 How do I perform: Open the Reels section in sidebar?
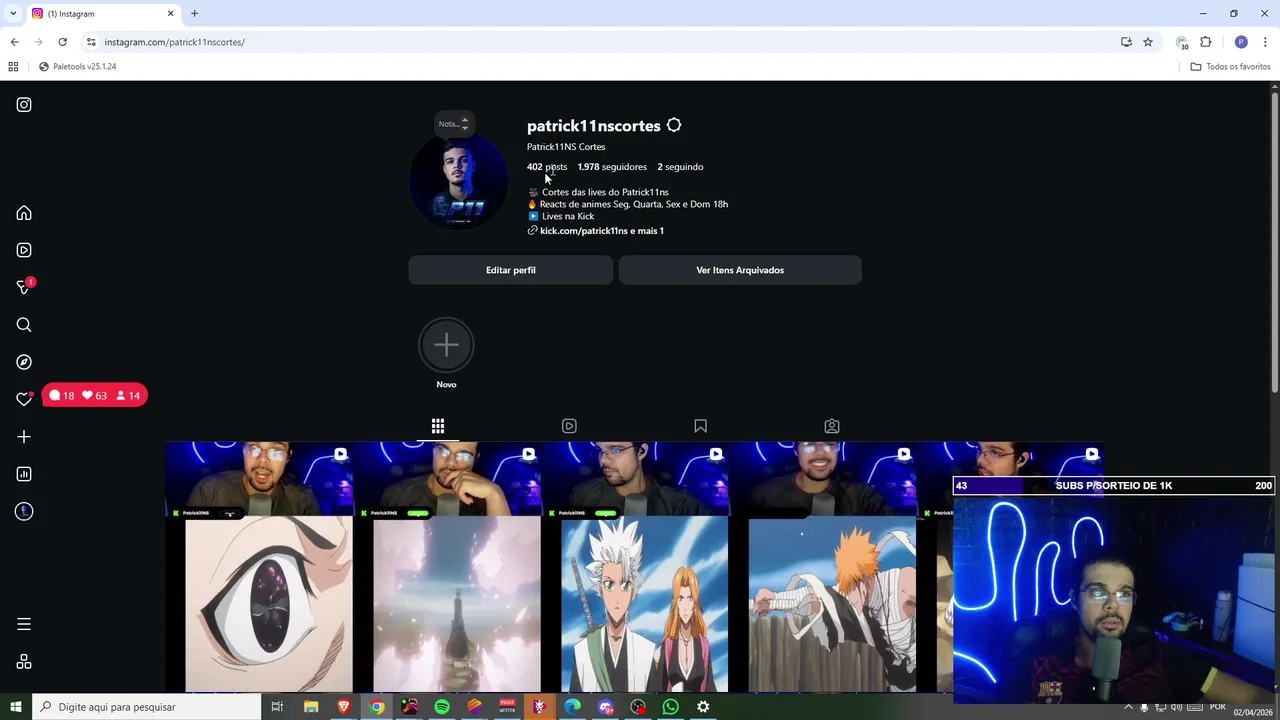coord(24,250)
